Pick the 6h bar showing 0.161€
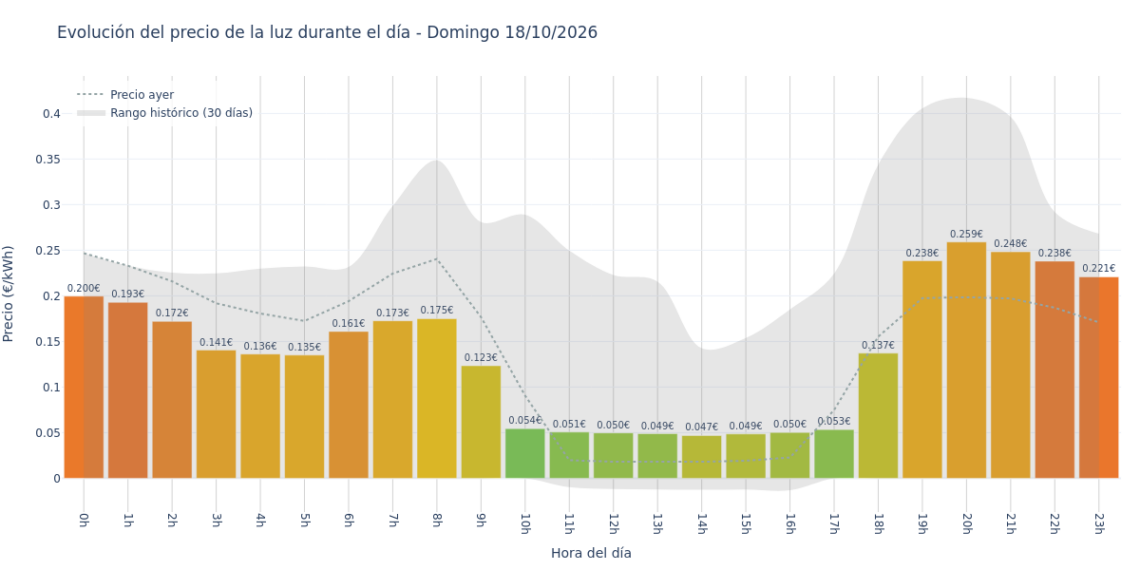1140x570 pixels. click(x=348, y=405)
